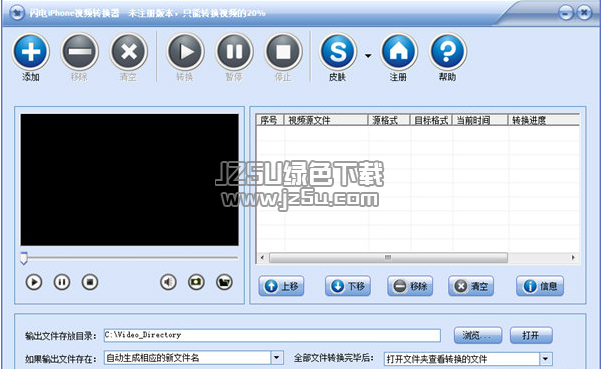Click the blue 添加 (Add) plus icon
Viewport: 601px width, 369px height.
(x=31, y=51)
